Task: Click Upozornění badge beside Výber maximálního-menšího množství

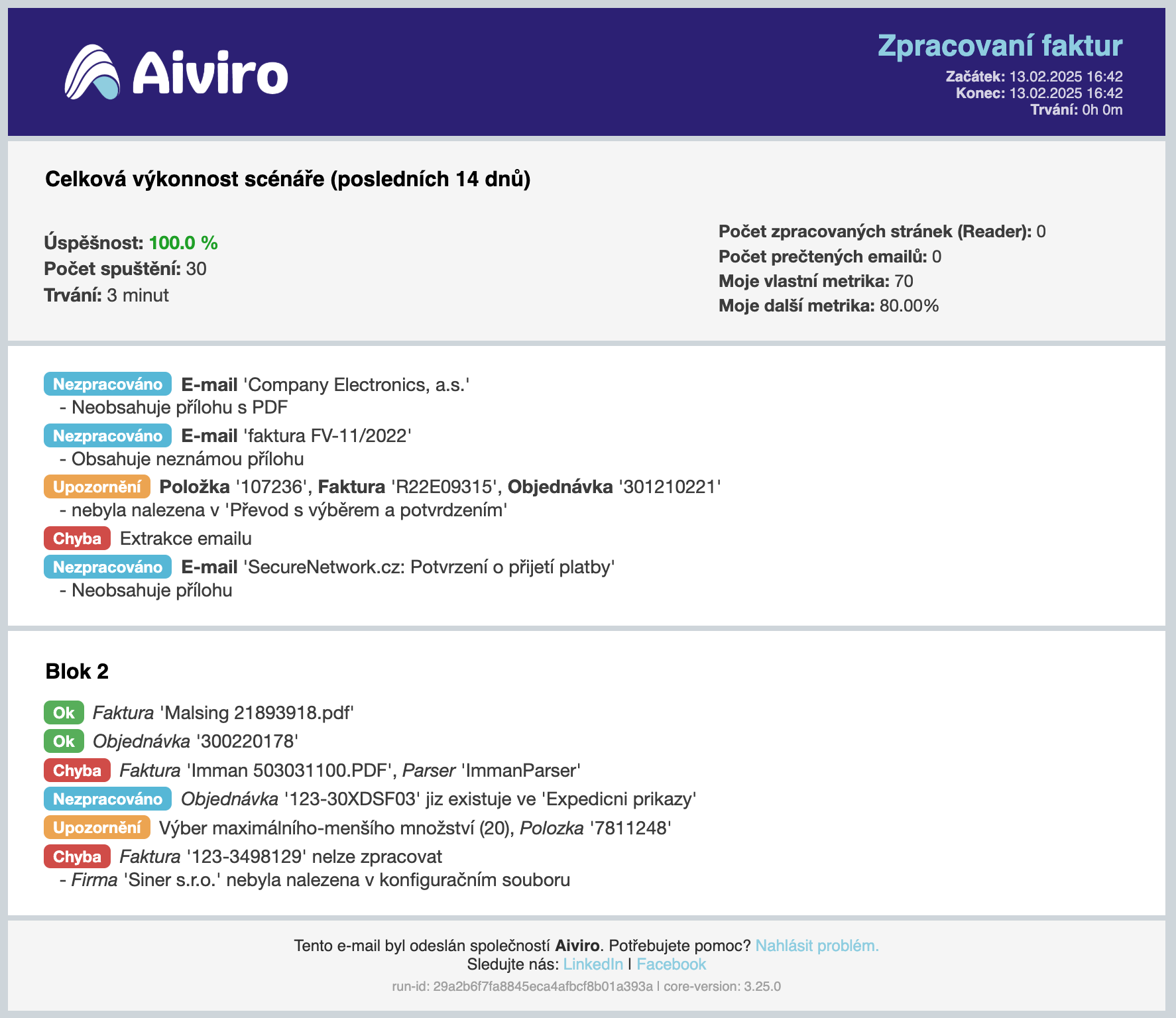Action: tap(97, 827)
